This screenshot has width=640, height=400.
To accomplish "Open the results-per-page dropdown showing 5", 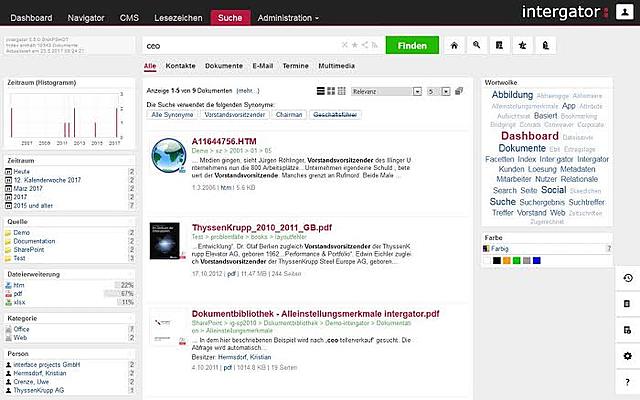I will click(x=438, y=91).
